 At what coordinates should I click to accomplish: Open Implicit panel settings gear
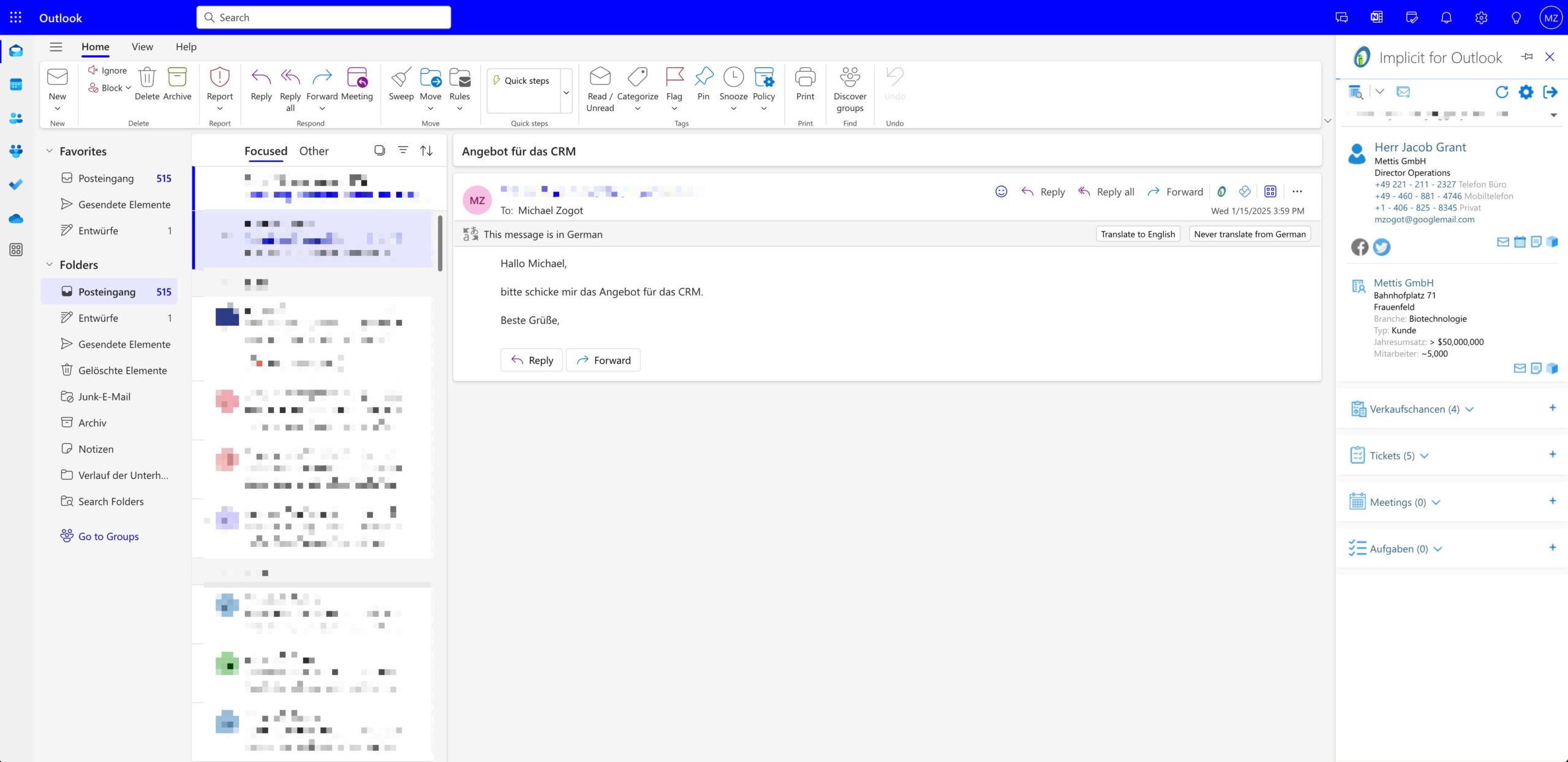pos(1526,92)
